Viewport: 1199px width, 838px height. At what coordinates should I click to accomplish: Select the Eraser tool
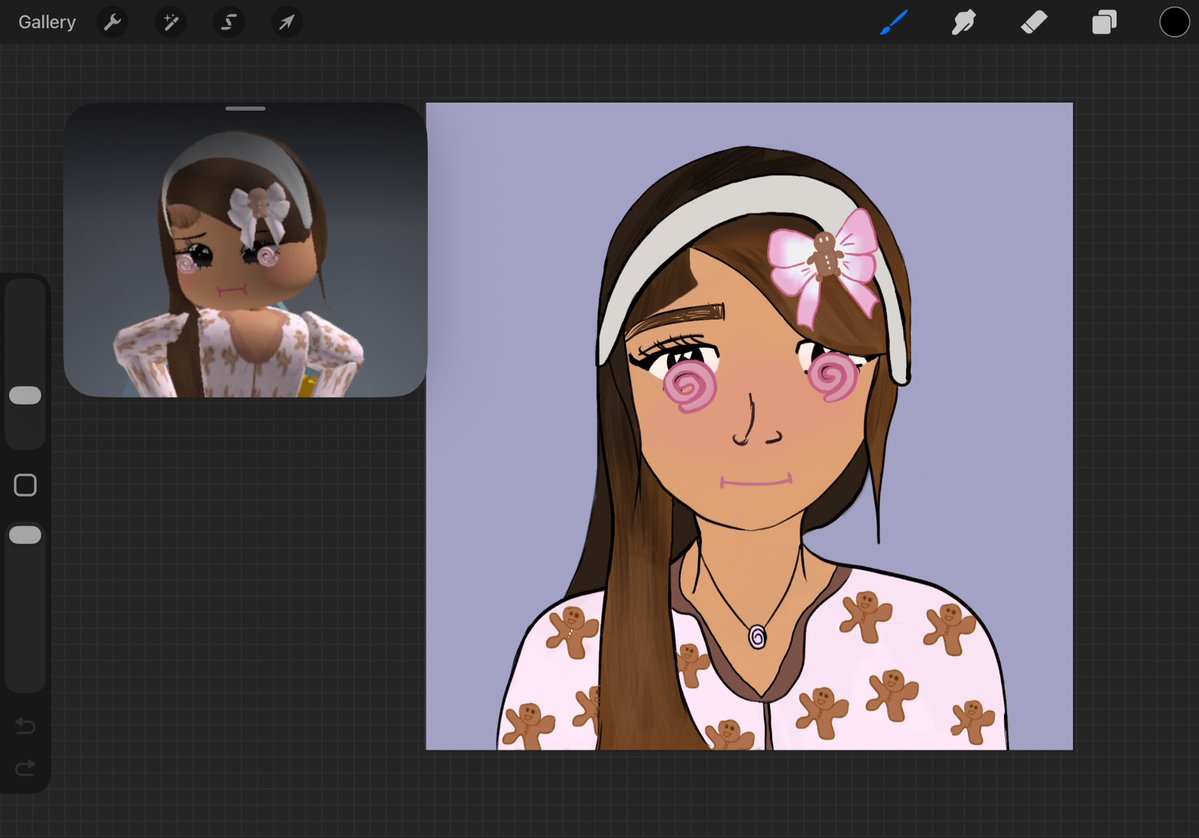[x=1034, y=22]
